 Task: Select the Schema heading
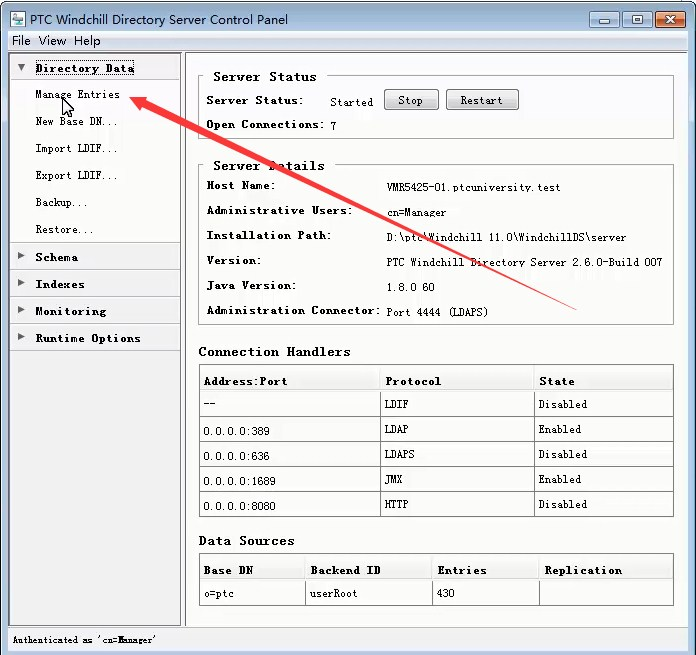coord(57,257)
